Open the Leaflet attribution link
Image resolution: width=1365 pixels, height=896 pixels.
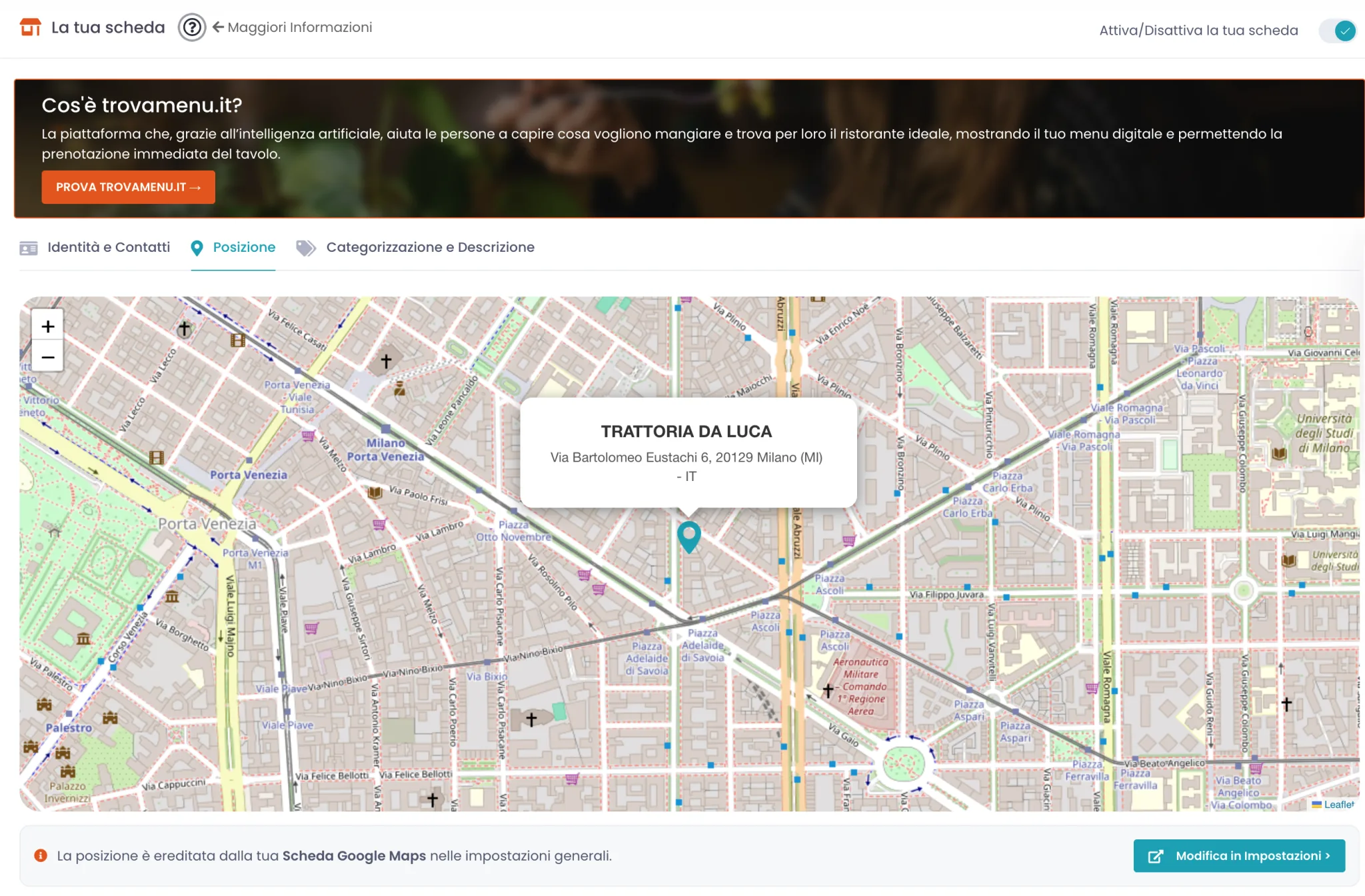click(1338, 805)
